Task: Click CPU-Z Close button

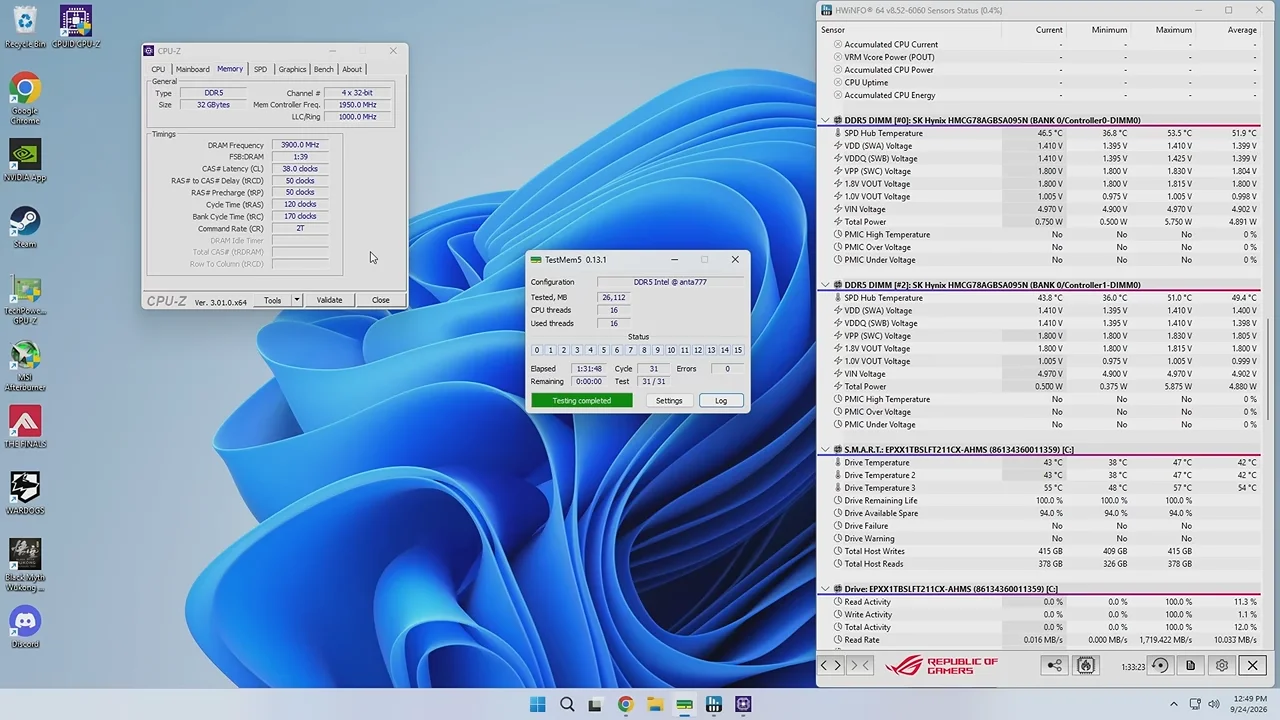Action: pos(380,300)
